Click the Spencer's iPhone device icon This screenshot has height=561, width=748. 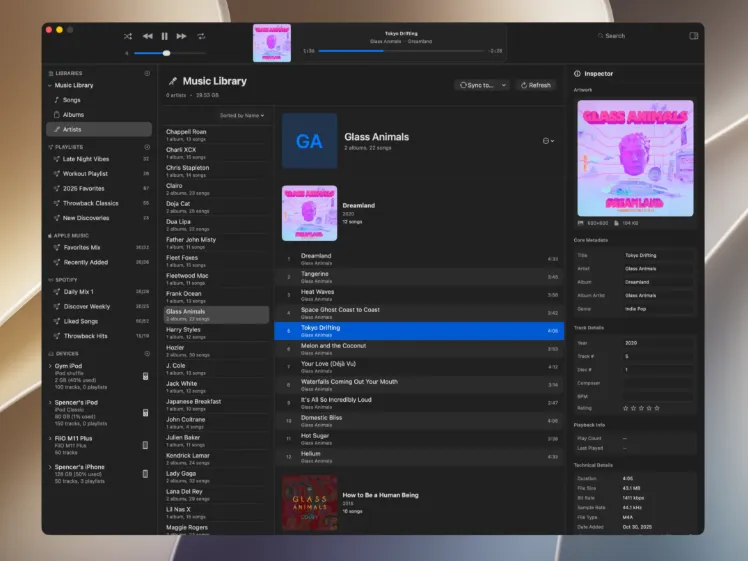tap(145, 474)
